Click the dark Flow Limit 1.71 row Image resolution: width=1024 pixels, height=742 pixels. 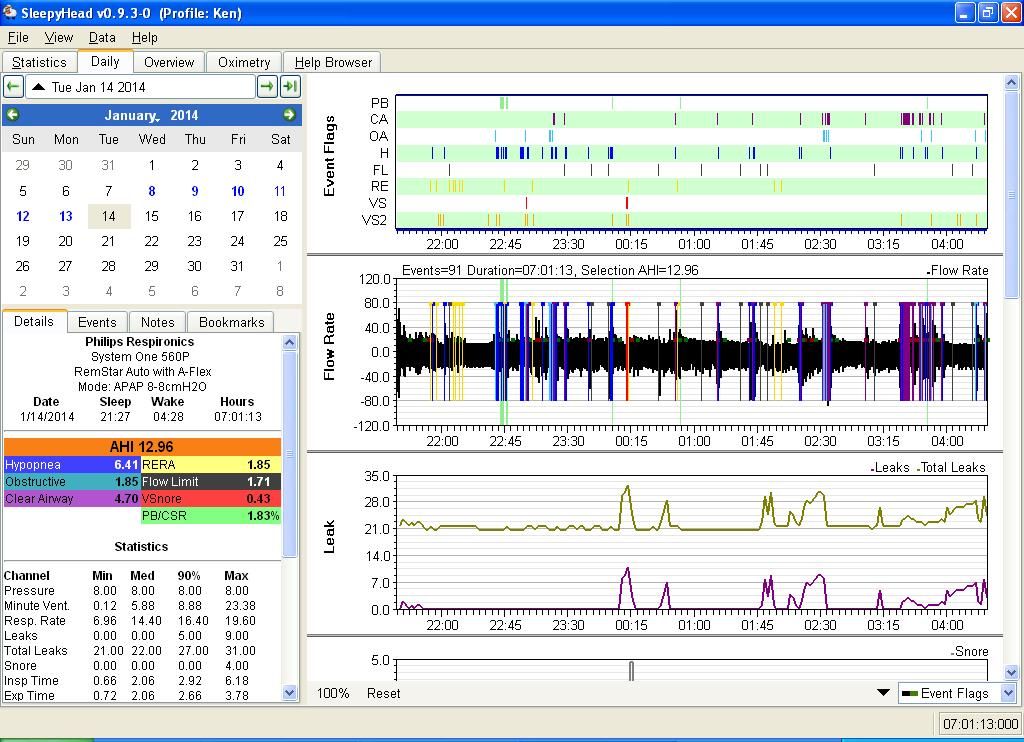click(210, 481)
